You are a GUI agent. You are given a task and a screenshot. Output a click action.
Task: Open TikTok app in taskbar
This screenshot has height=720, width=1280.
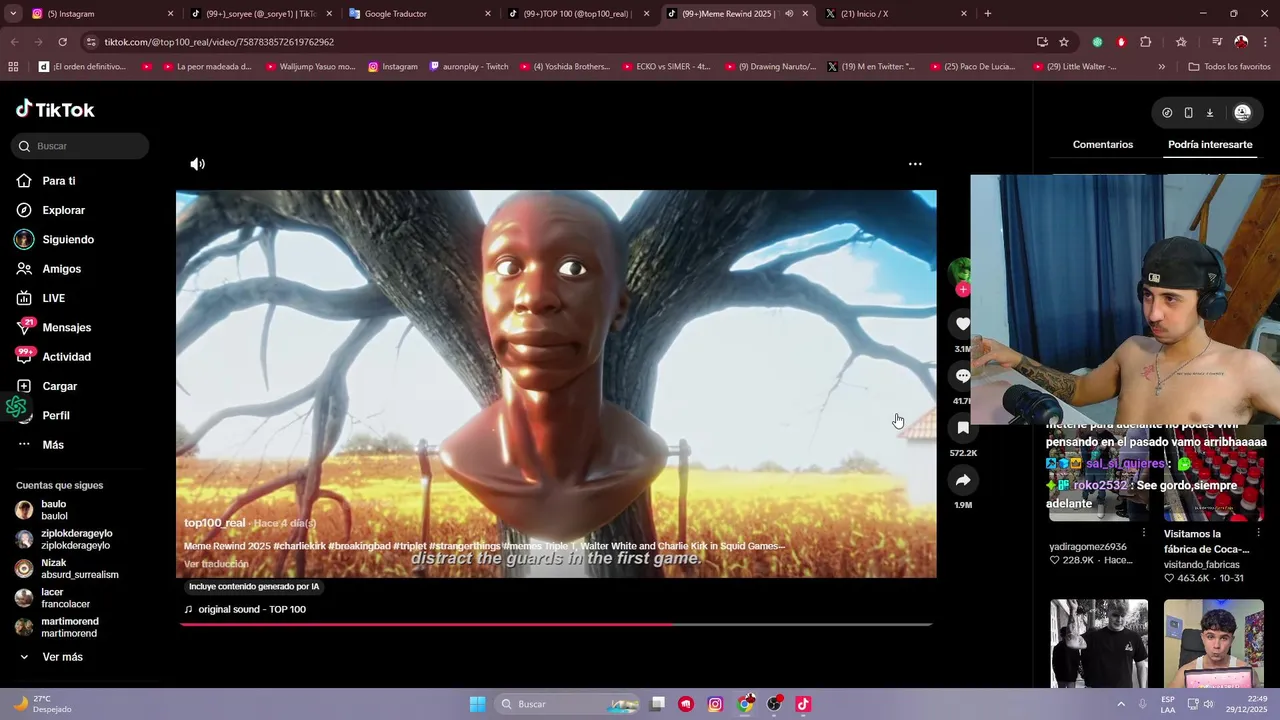[x=803, y=704]
